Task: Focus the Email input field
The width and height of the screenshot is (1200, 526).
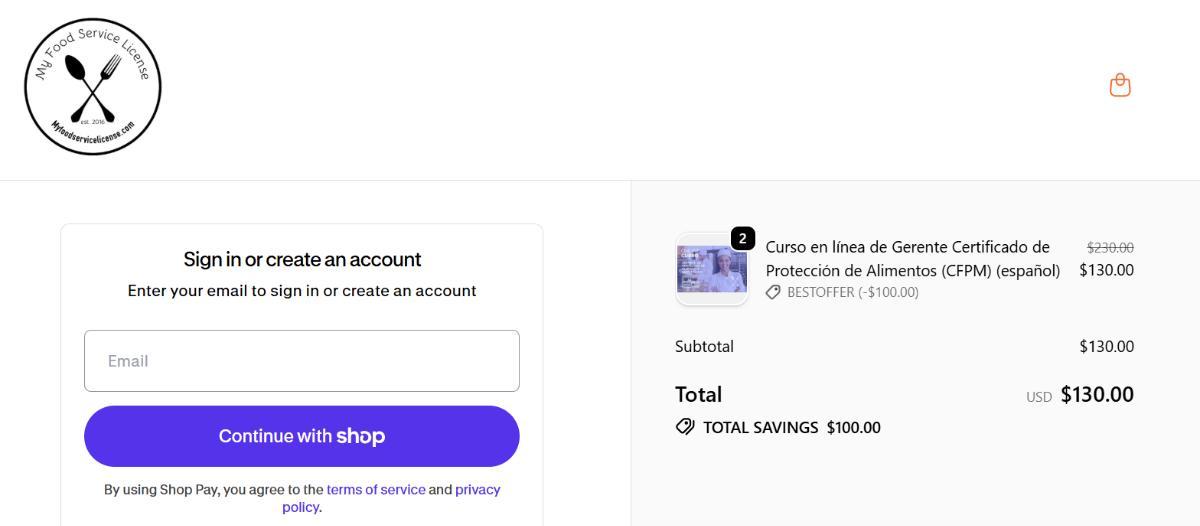Action: (x=301, y=361)
